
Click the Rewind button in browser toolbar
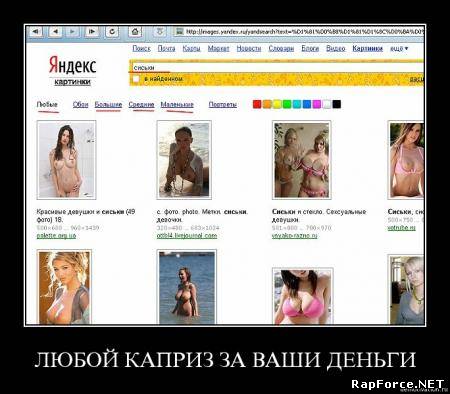pyautogui.click(x=36, y=32)
